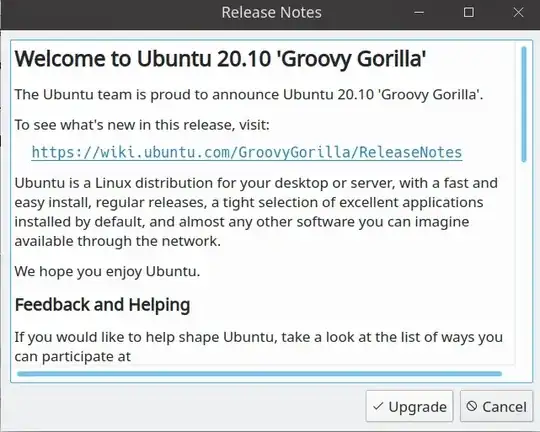Click the 'To see what's new' sentence
This screenshot has width=540, height=432.
click(x=142, y=125)
